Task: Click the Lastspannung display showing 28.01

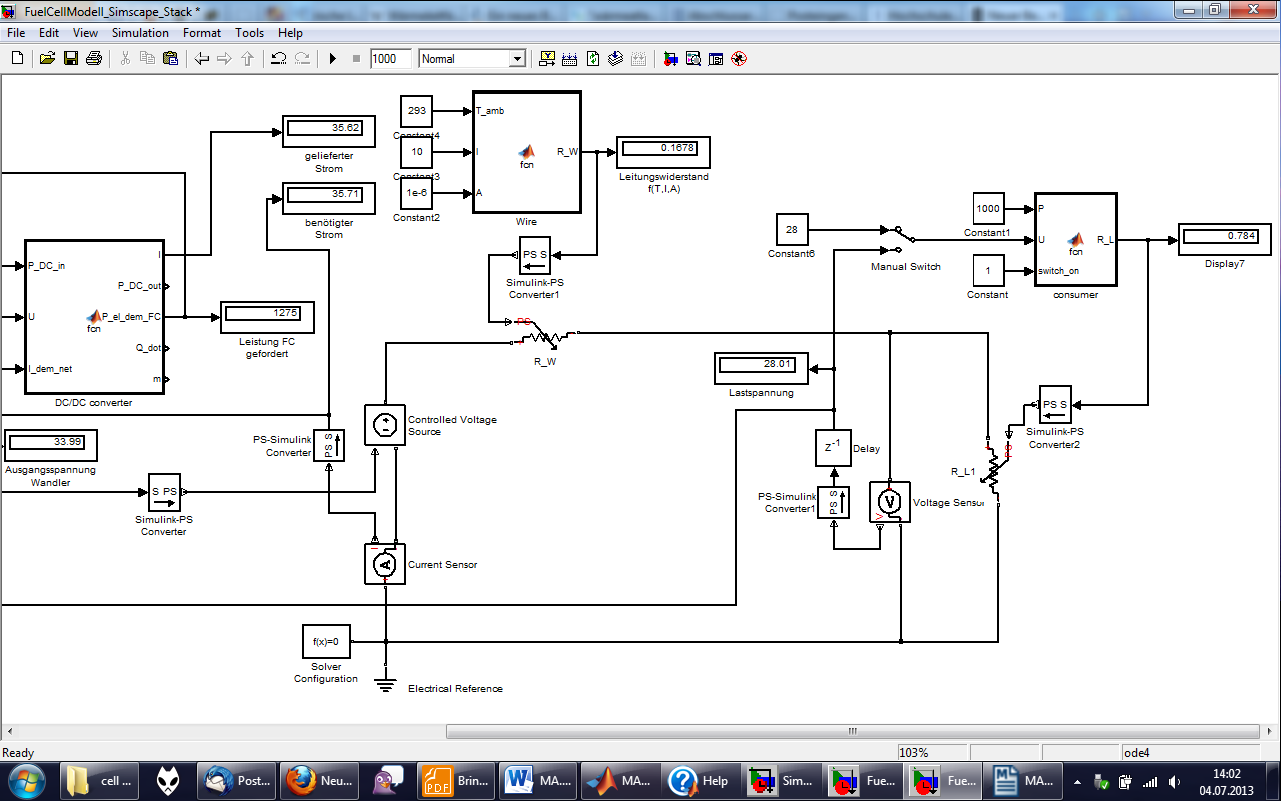Action: pos(763,369)
